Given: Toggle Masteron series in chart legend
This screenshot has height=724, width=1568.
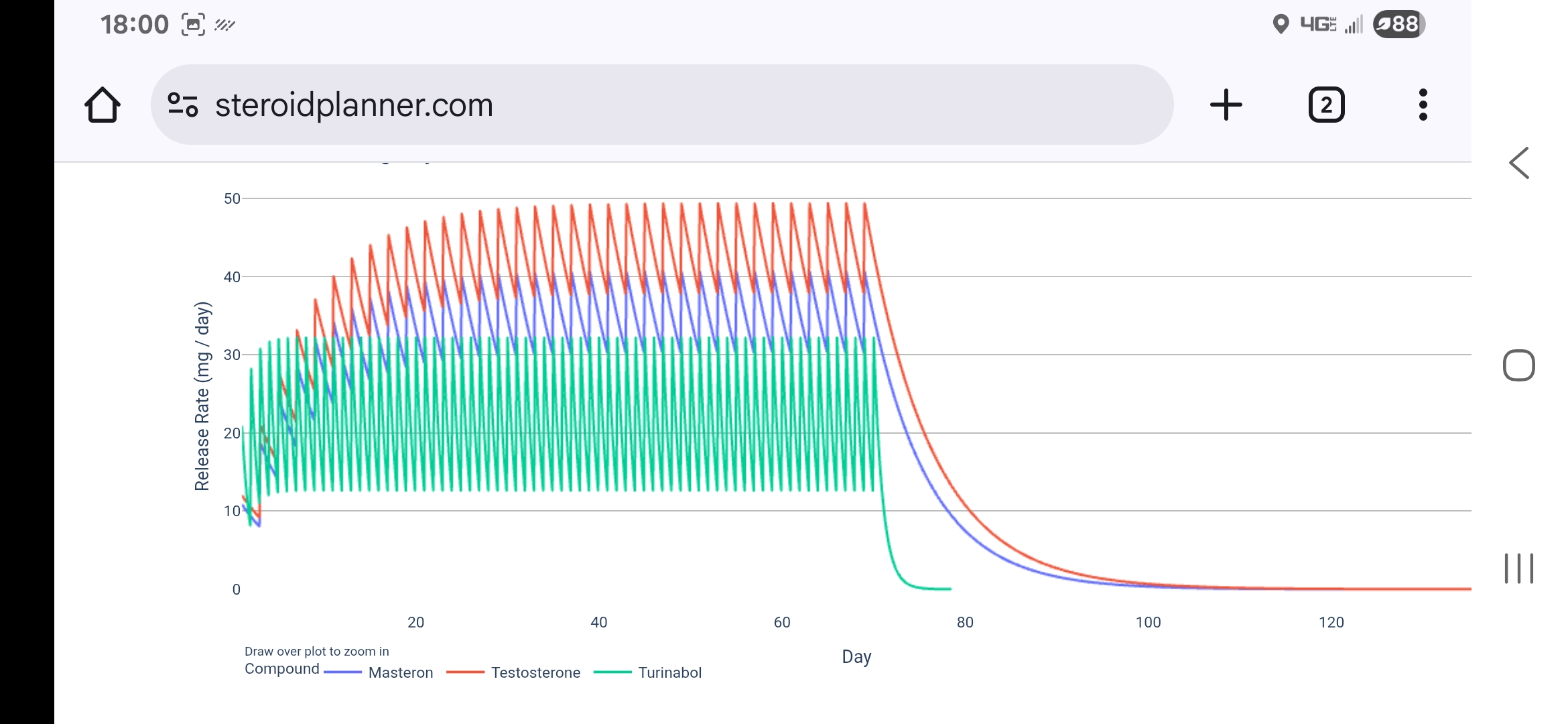Looking at the screenshot, I should pos(400,672).
